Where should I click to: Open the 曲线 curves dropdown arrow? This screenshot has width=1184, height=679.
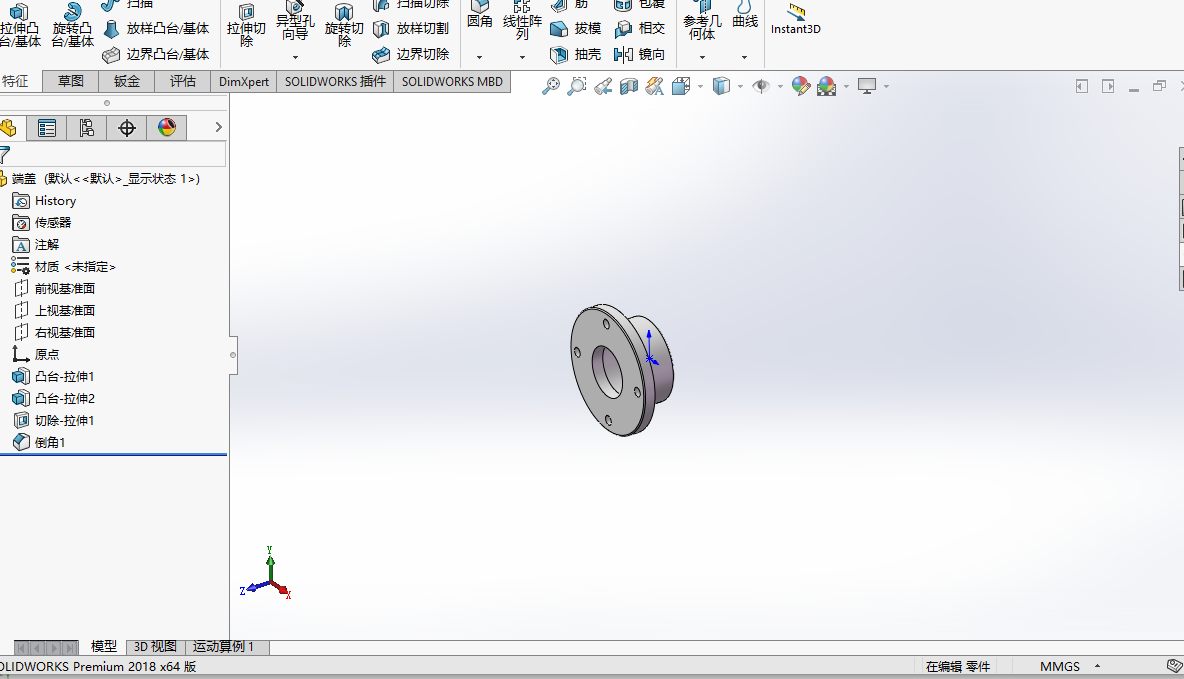tap(745, 57)
